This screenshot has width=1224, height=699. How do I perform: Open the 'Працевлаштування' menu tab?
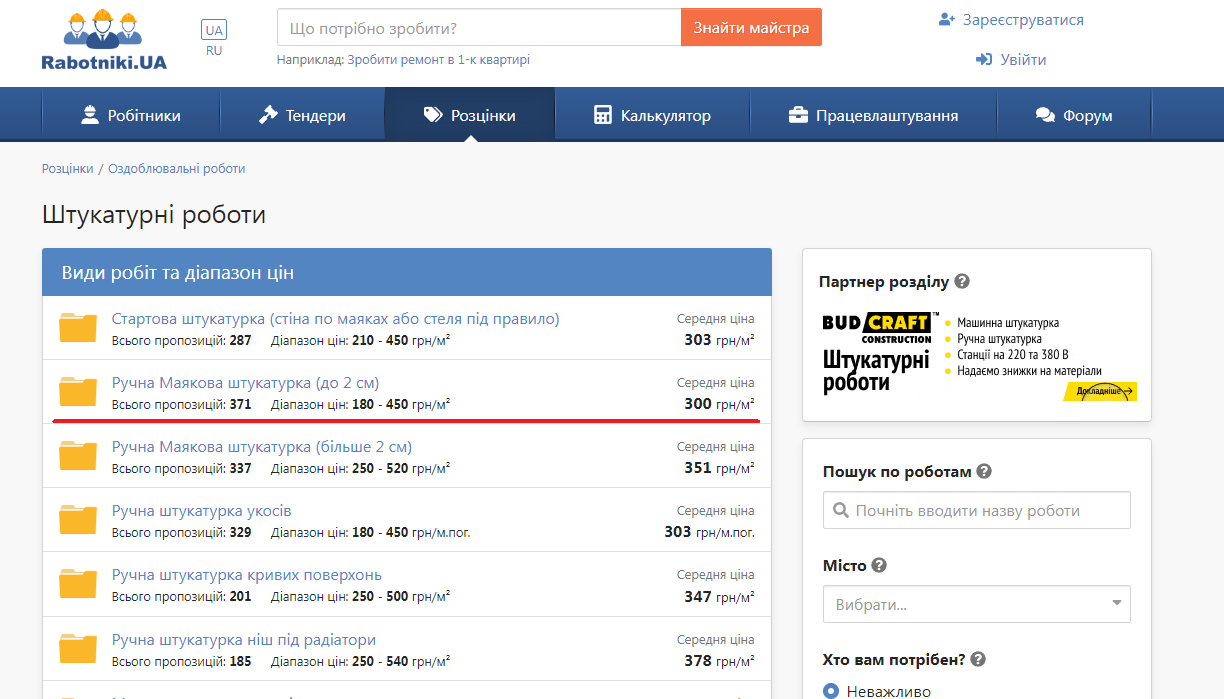coord(874,115)
